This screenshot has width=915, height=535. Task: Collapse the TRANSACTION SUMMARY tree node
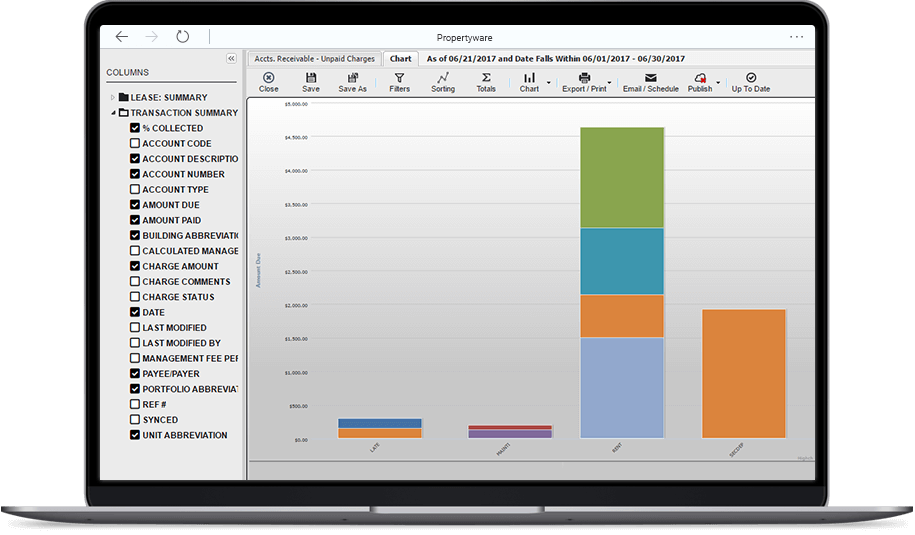113,113
